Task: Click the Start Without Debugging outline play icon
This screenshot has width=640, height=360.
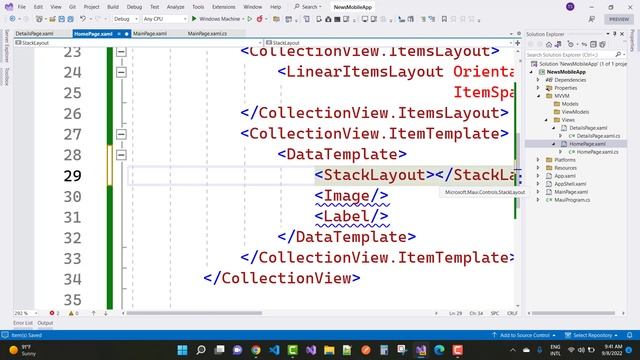Action: (250, 19)
